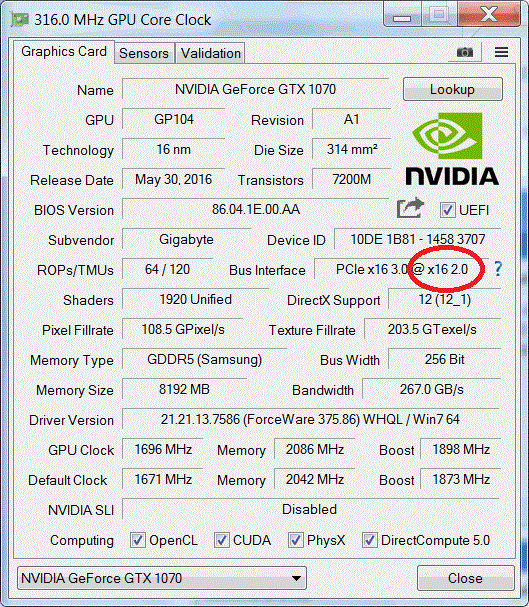Toggle the DirectCompute 5.0 checkbox

click(370, 540)
